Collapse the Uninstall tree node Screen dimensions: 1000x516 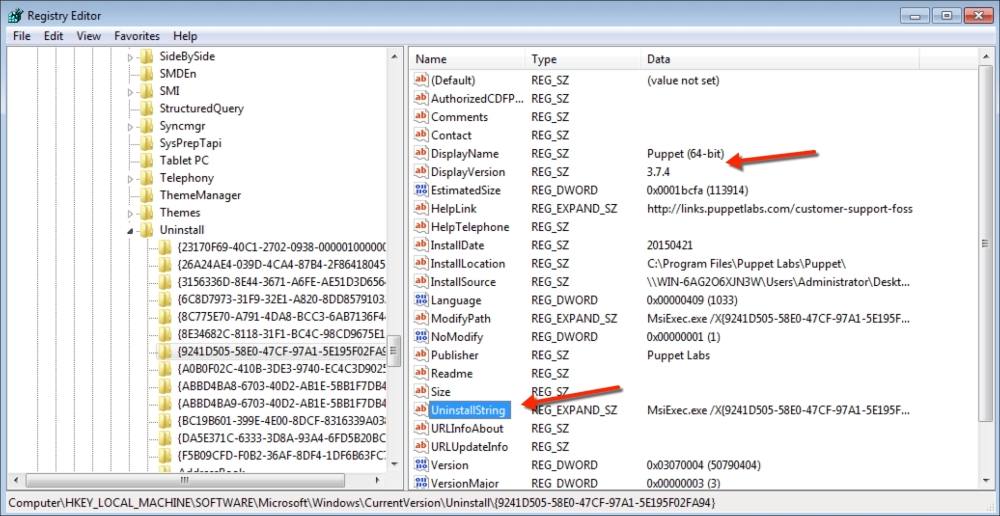point(130,231)
